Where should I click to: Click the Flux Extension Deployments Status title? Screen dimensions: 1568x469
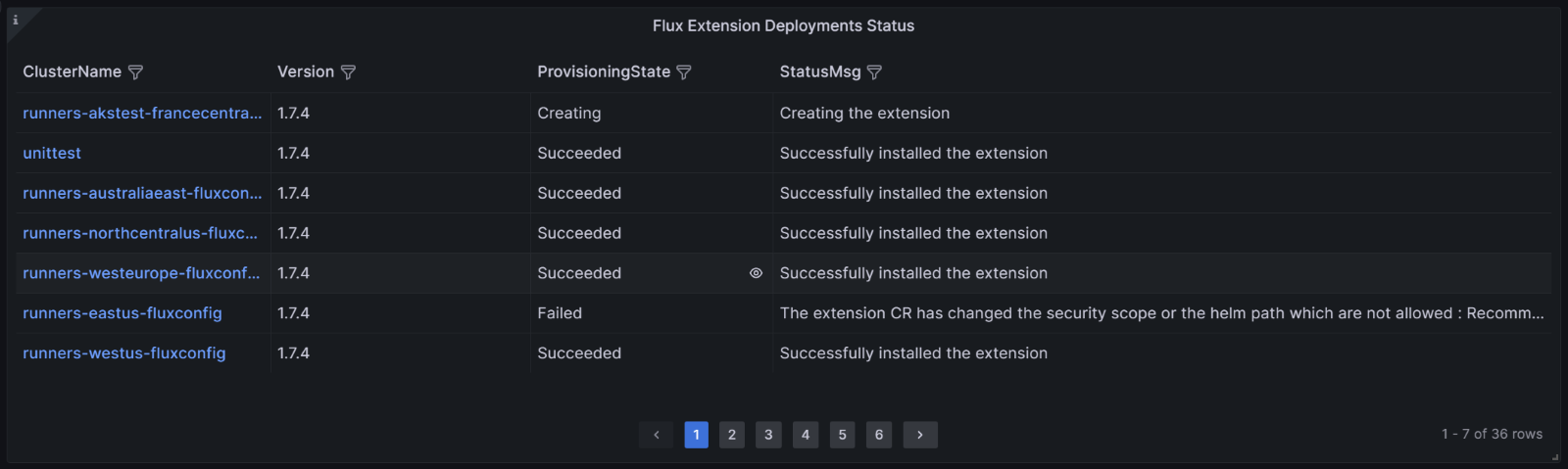(x=783, y=26)
